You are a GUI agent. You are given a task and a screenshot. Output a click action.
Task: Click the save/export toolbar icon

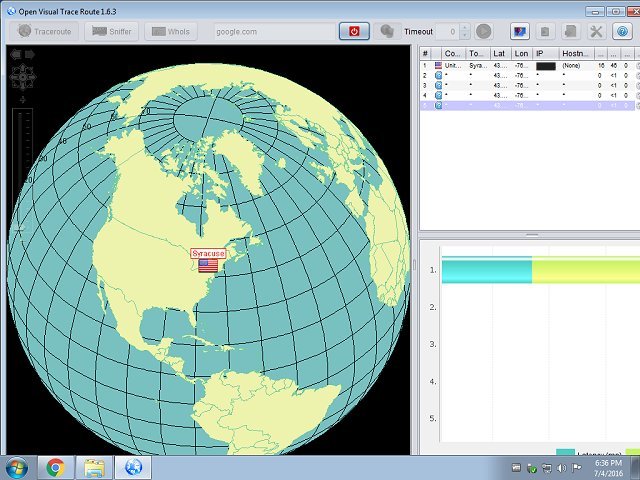tap(571, 31)
